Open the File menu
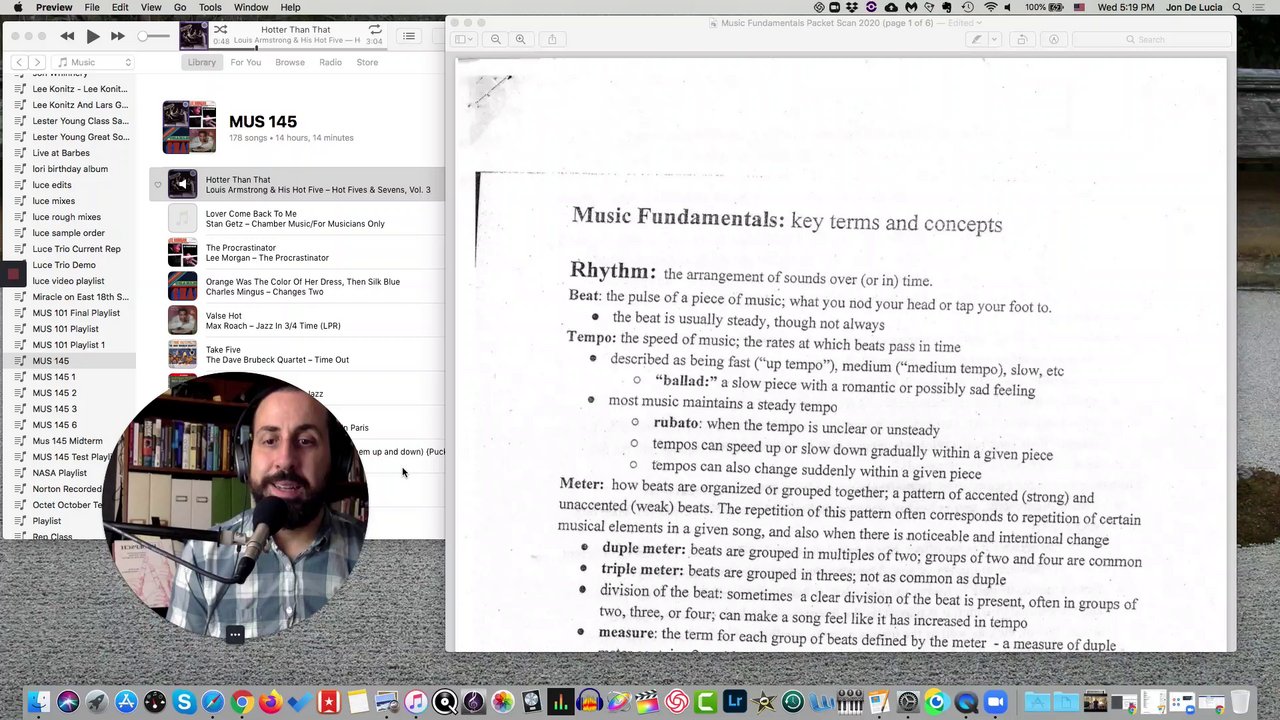 coord(92,7)
